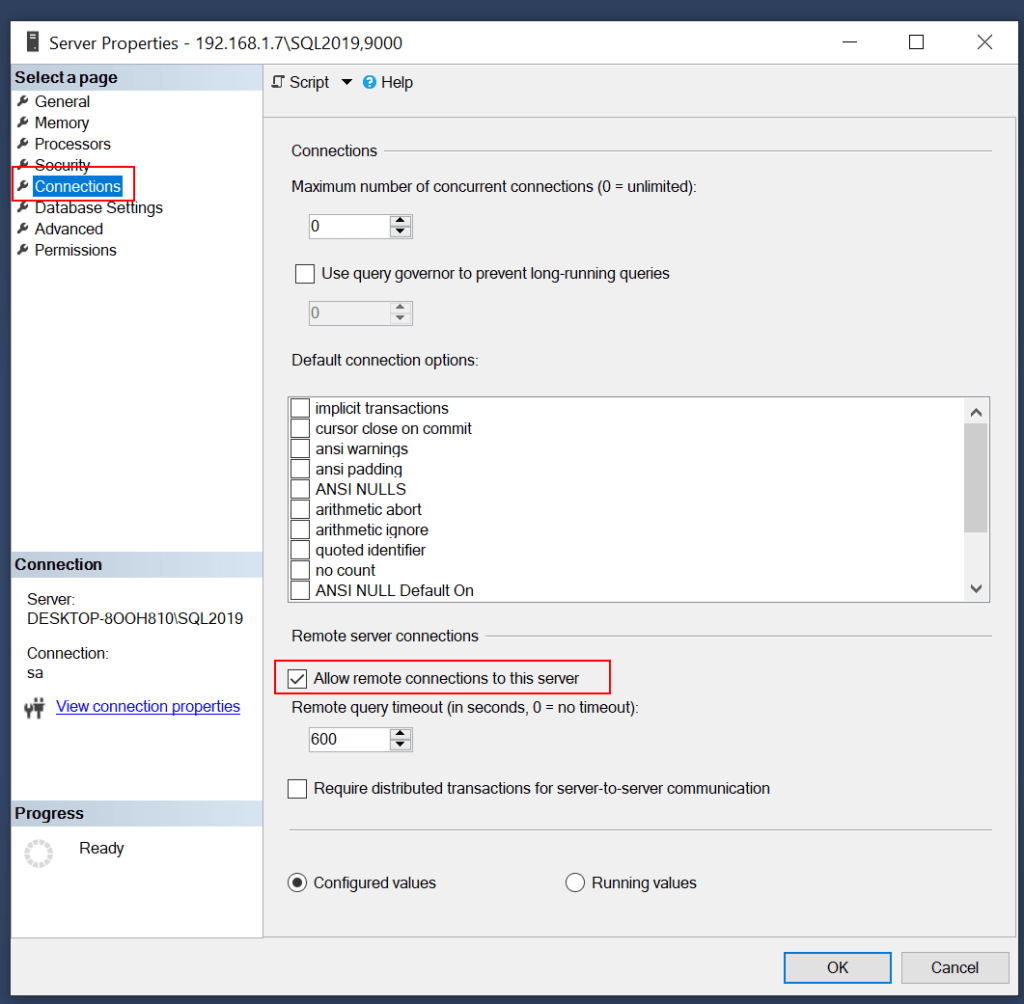The image size is (1024, 1004).
Task: Decrease remote query timeout with down arrow
Action: (x=401, y=745)
